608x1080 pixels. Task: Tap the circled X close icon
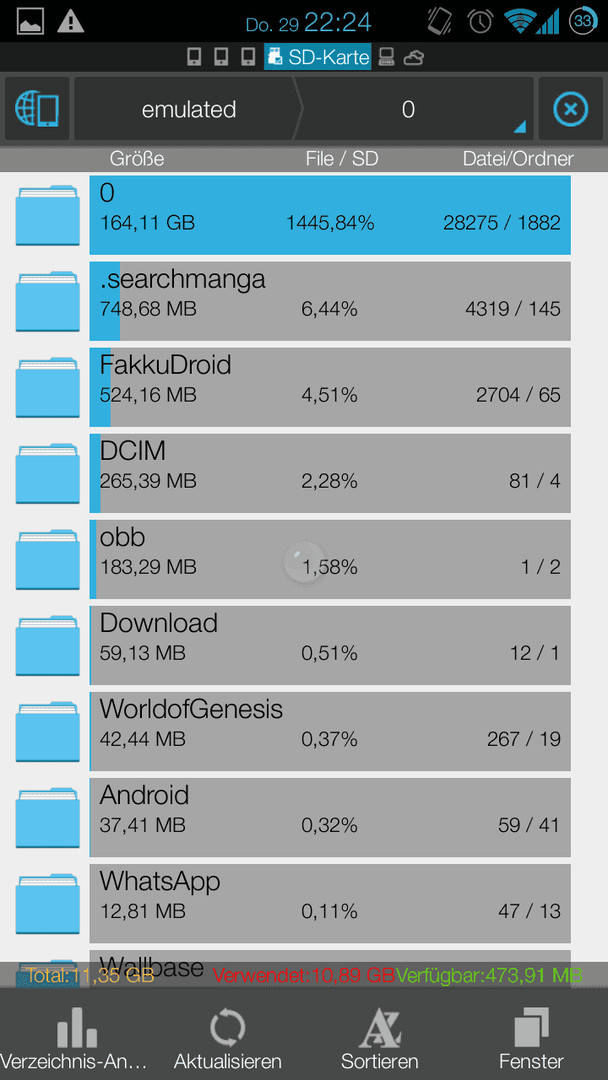[x=571, y=109]
